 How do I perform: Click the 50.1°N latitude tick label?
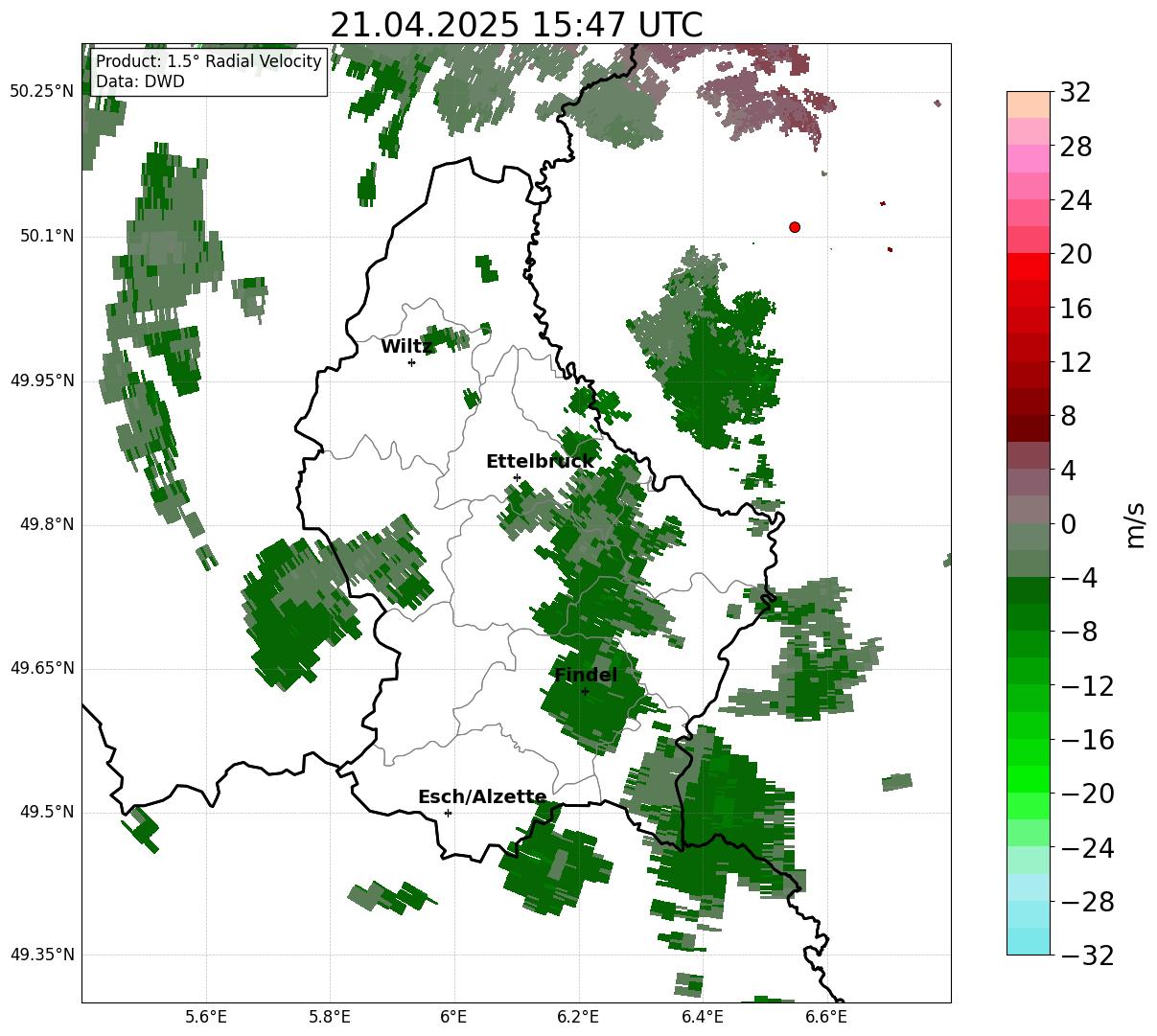coord(47,236)
